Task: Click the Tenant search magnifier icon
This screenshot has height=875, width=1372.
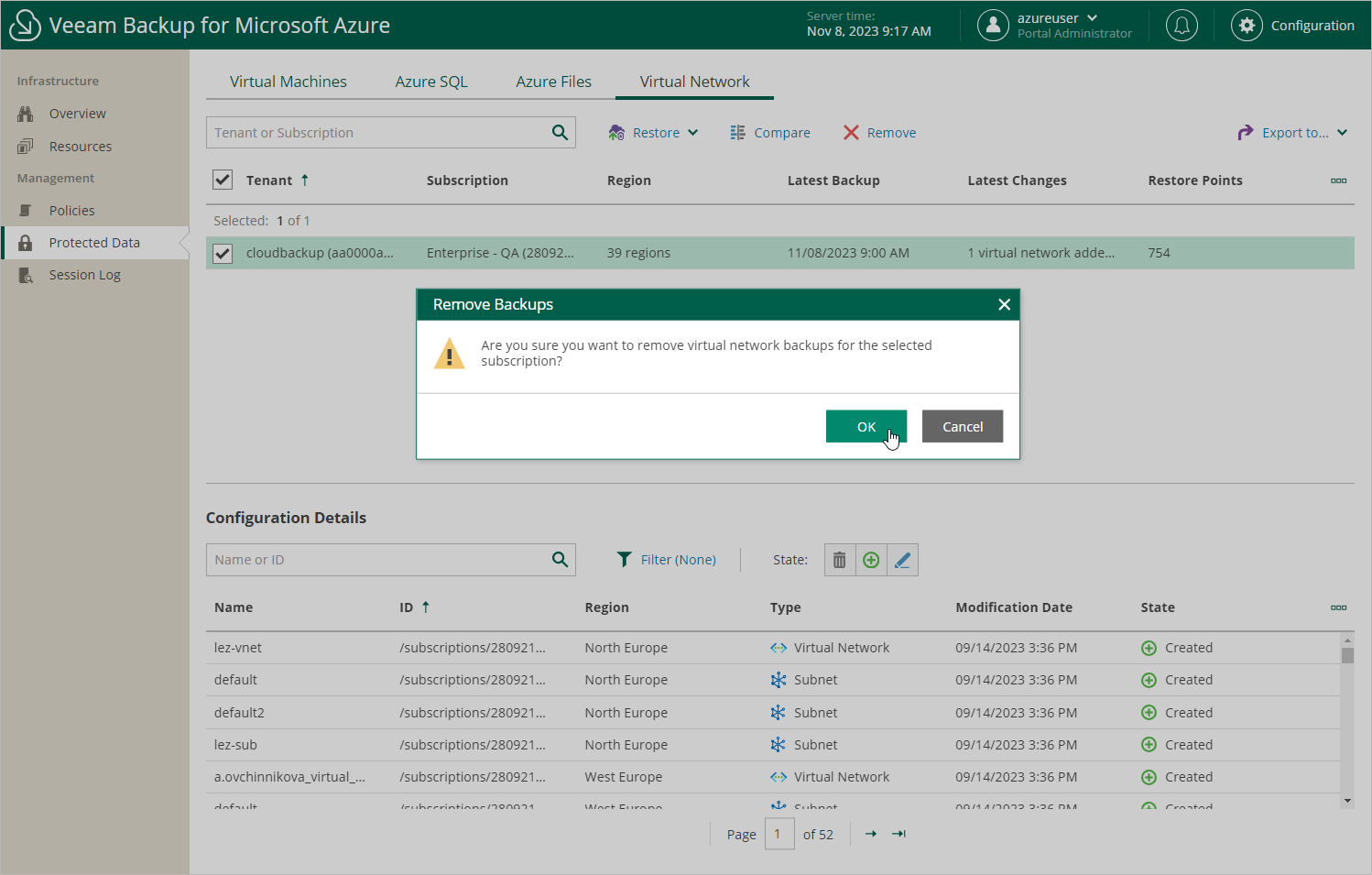Action: (560, 132)
